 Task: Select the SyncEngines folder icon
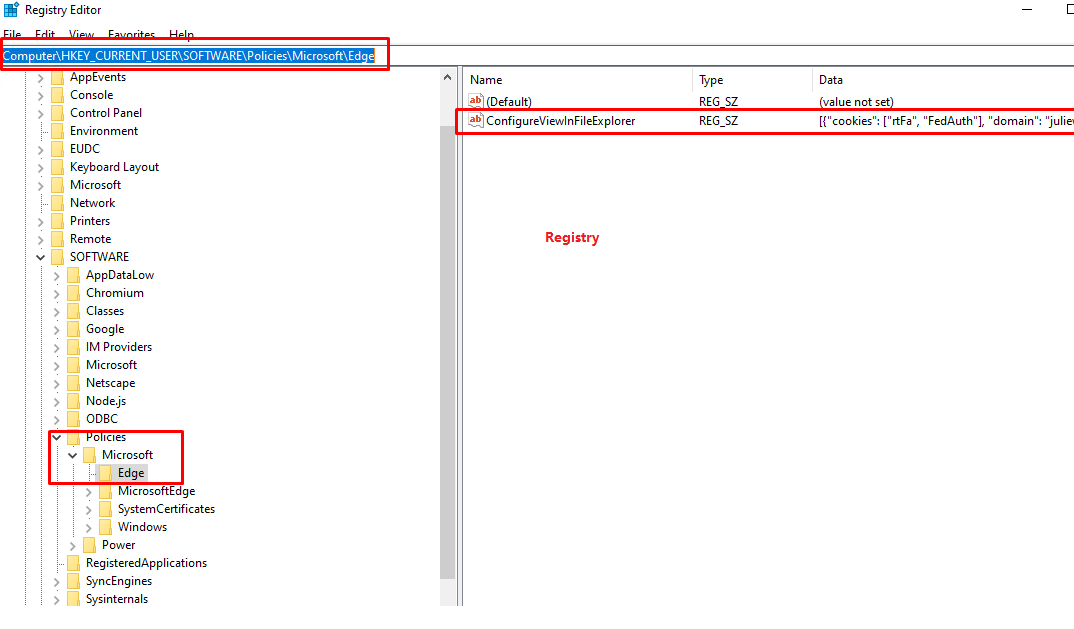coord(74,580)
